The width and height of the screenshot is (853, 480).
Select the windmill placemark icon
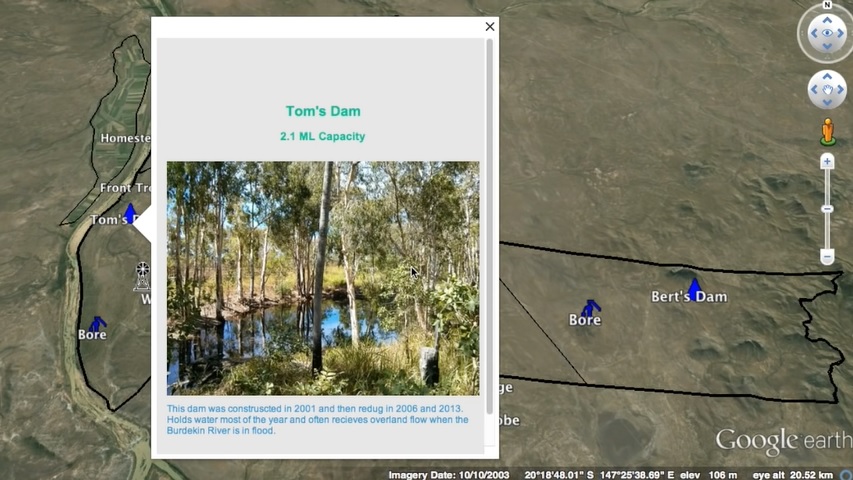click(x=142, y=275)
